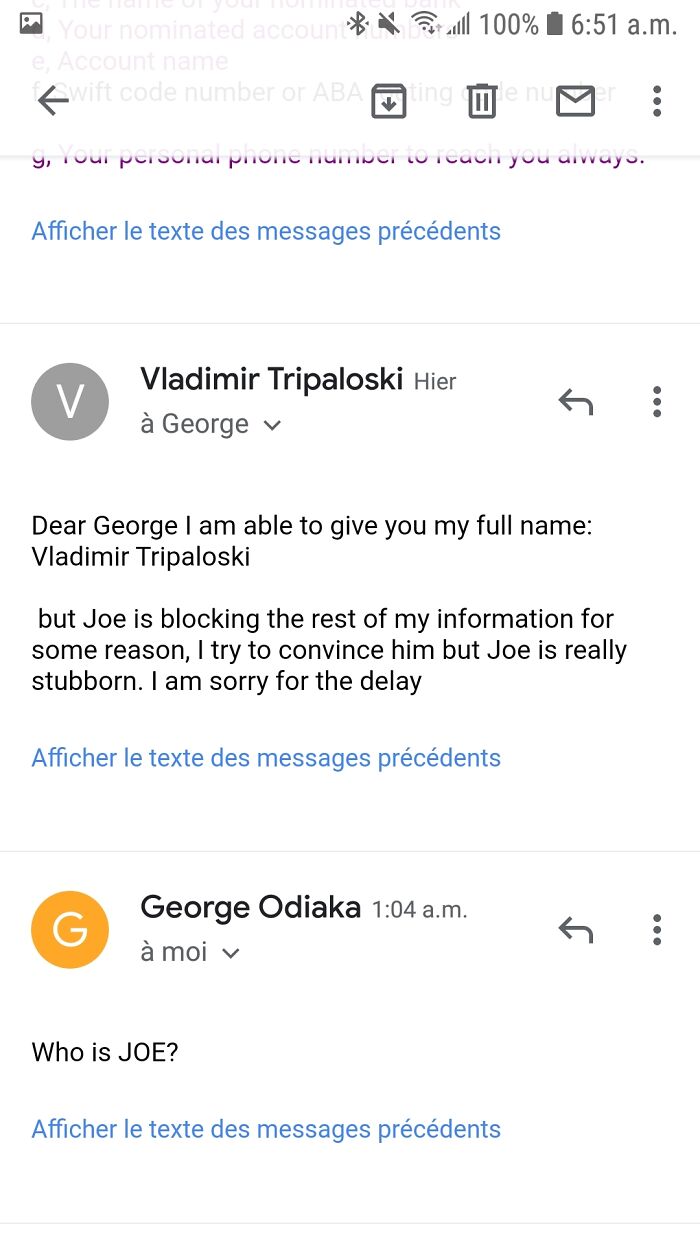Archive this email conversation

point(388,101)
